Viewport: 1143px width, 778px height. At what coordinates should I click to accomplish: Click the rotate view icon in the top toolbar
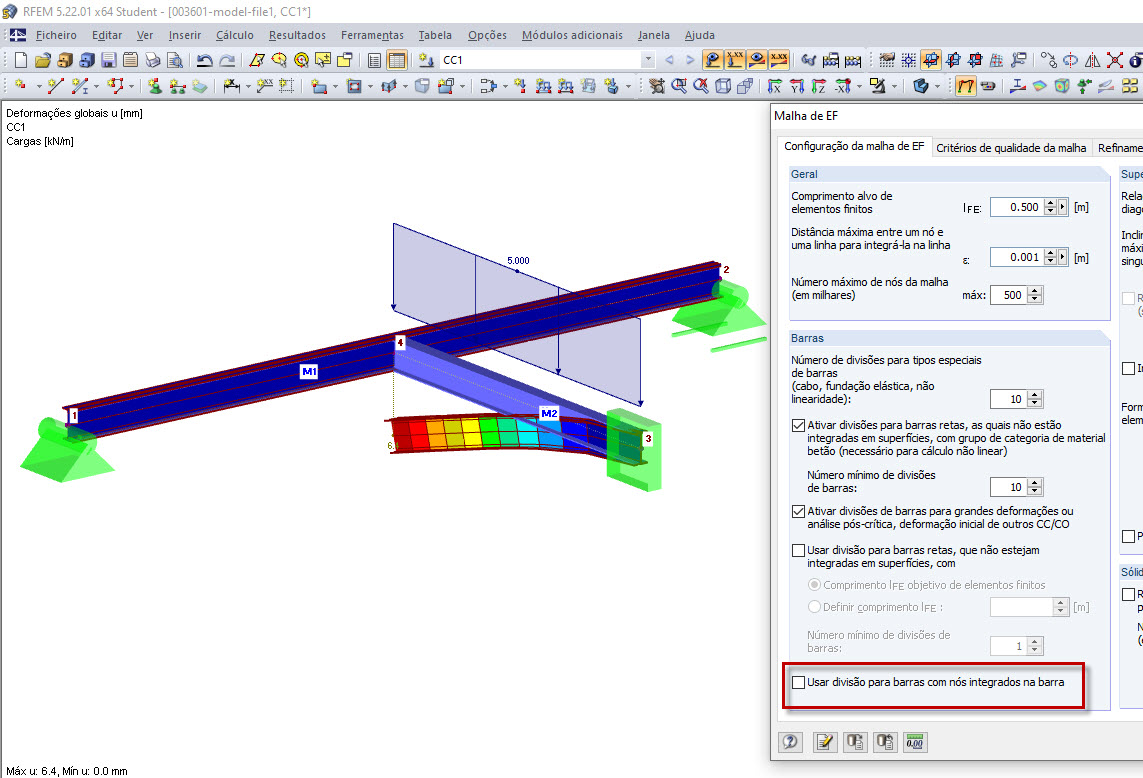1070,60
